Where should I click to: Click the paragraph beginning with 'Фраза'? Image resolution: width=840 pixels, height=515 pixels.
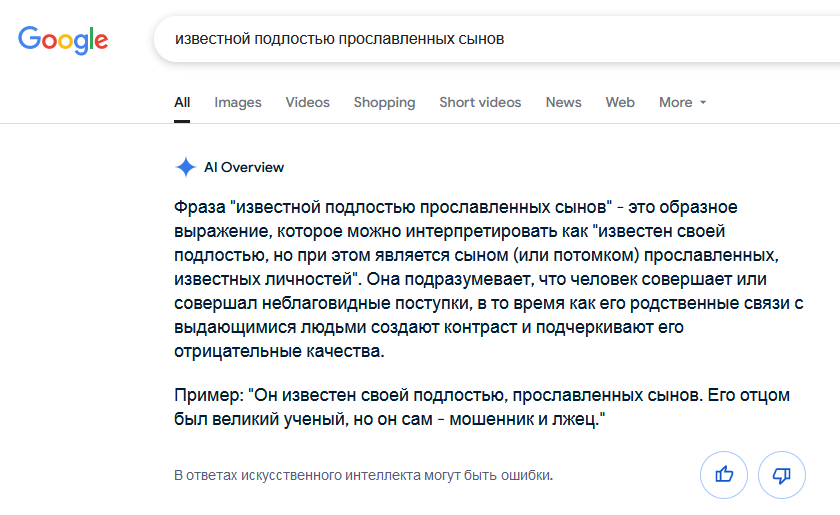point(489,279)
